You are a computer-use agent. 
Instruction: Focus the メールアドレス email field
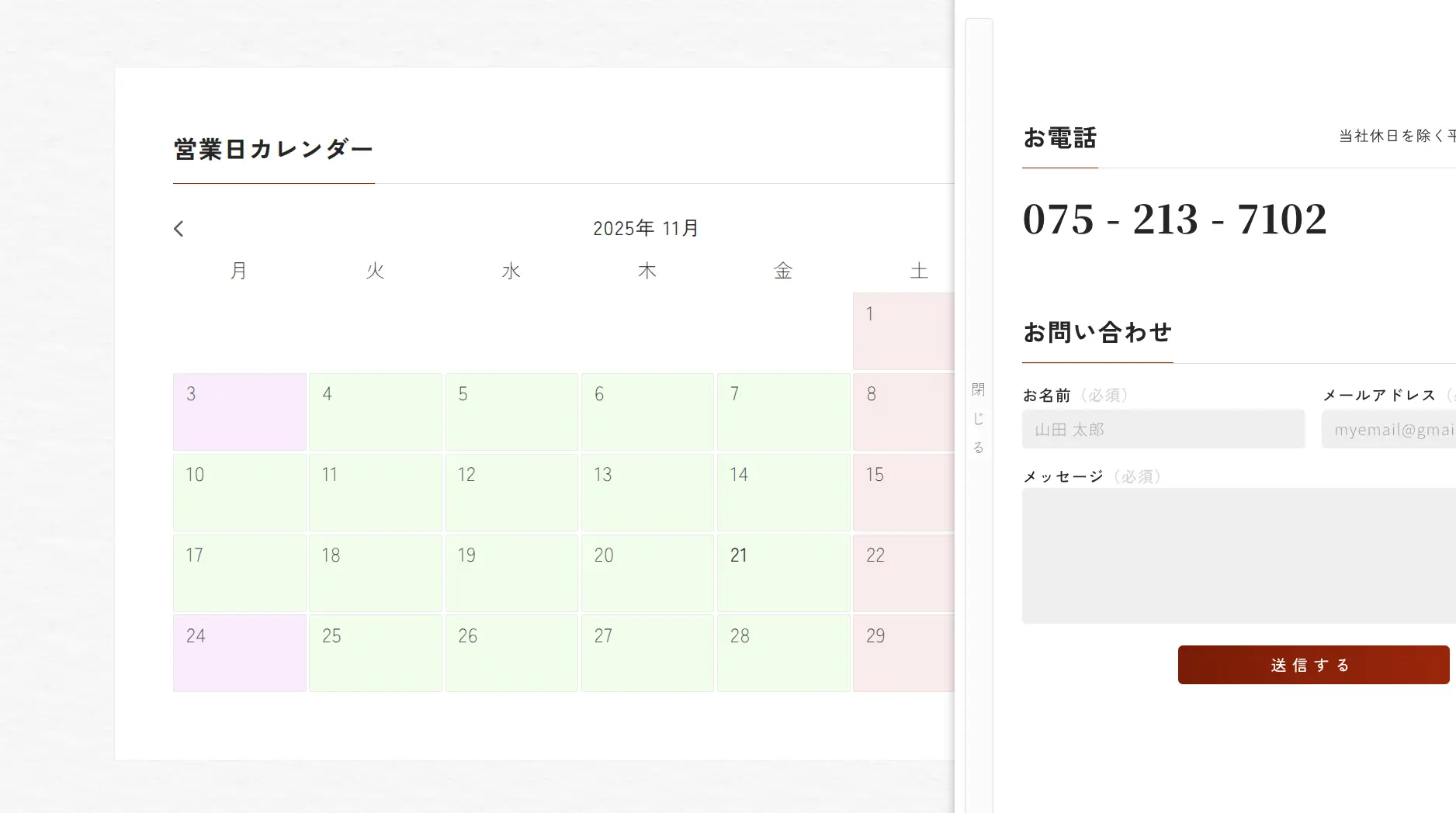[1388, 430]
